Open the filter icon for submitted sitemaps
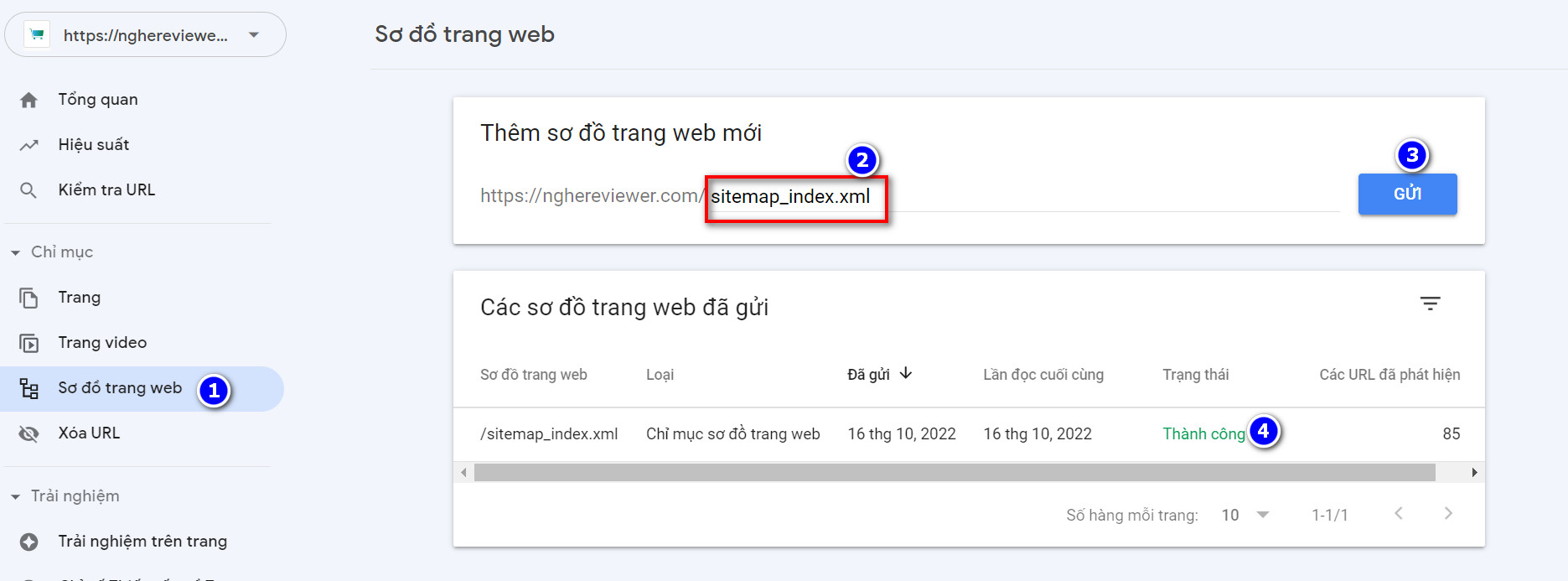The width and height of the screenshot is (1568, 581). (x=1430, y=303)
